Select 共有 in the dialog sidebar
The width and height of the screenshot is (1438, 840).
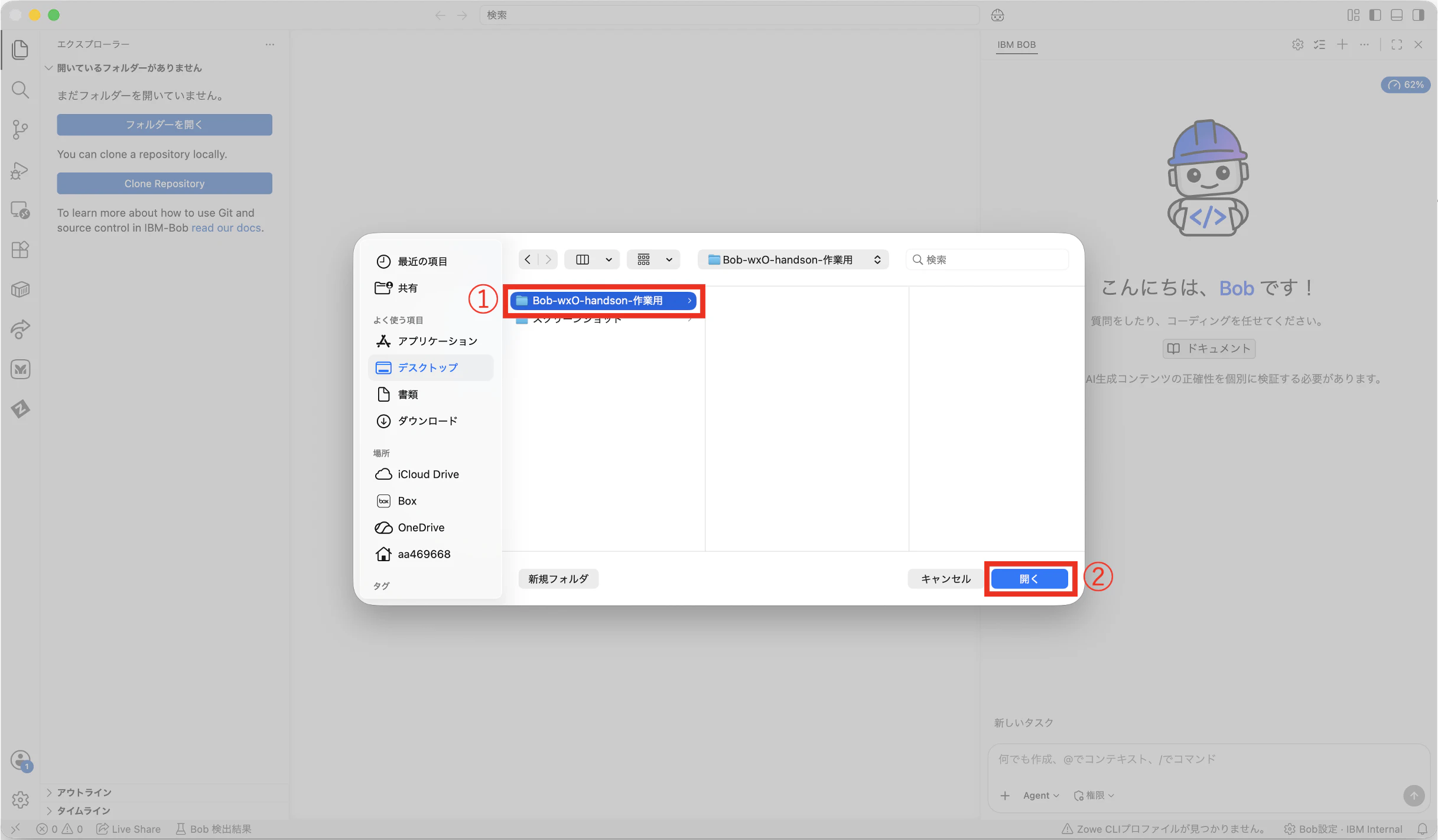pyautogui.click(x=431, y=288)
